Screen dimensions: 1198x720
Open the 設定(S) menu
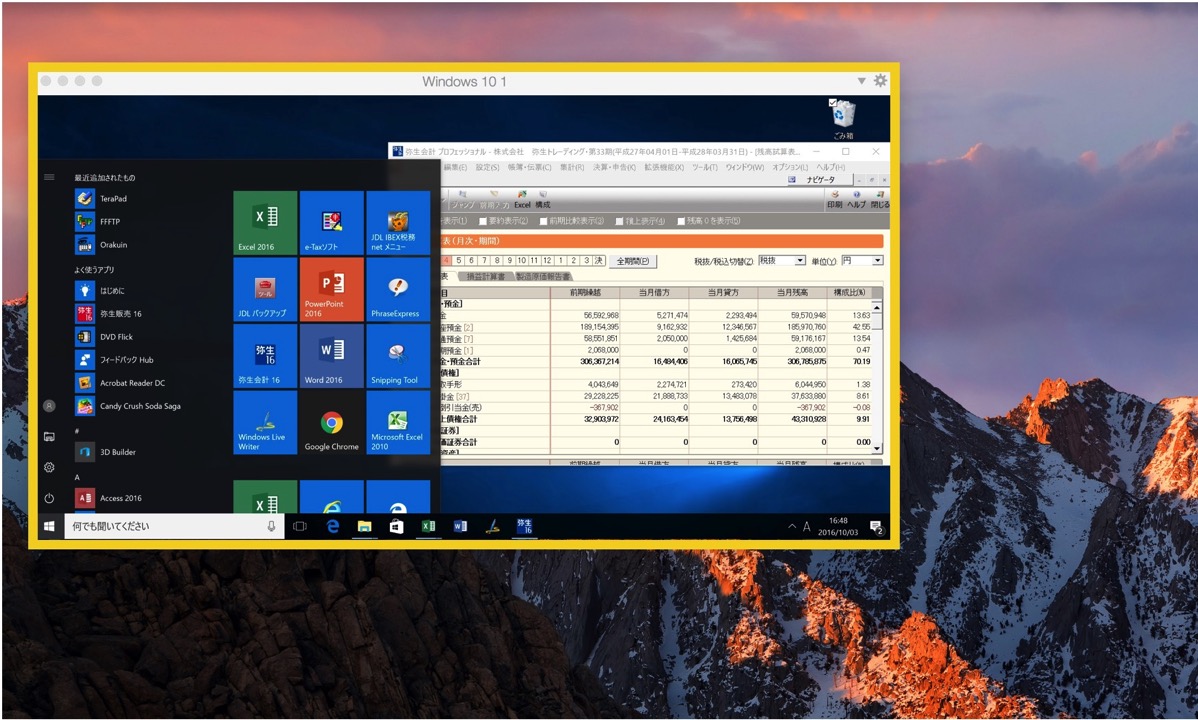pos(487,167)
